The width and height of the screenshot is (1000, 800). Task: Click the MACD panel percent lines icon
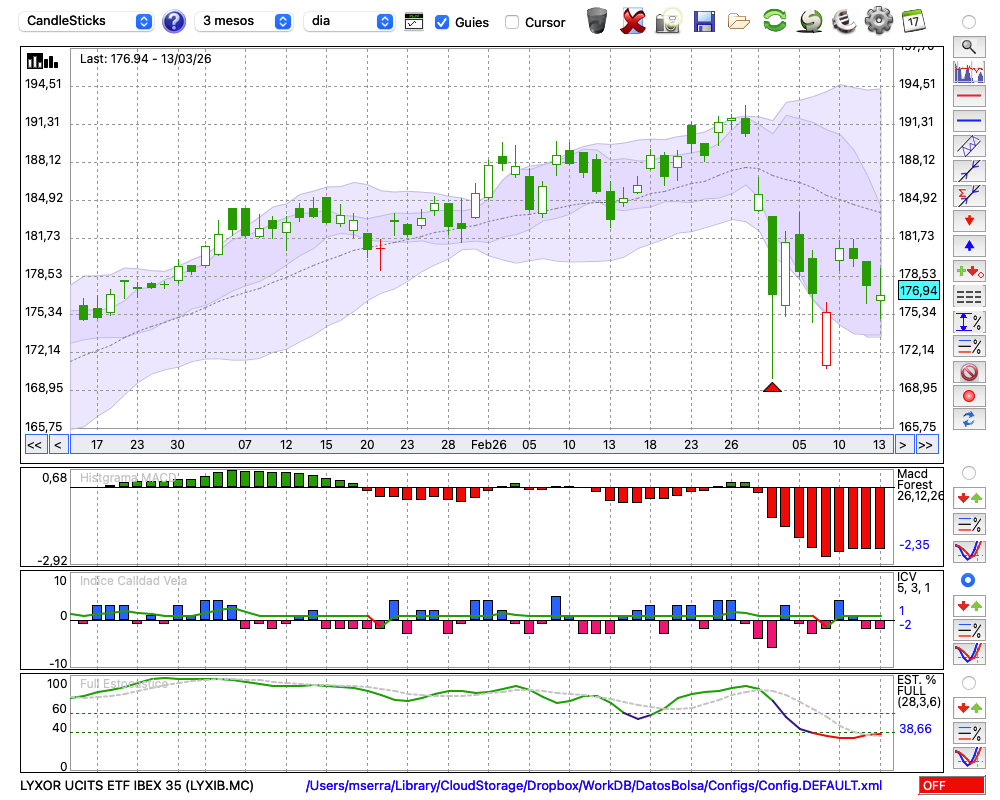(x=969, y=524)
